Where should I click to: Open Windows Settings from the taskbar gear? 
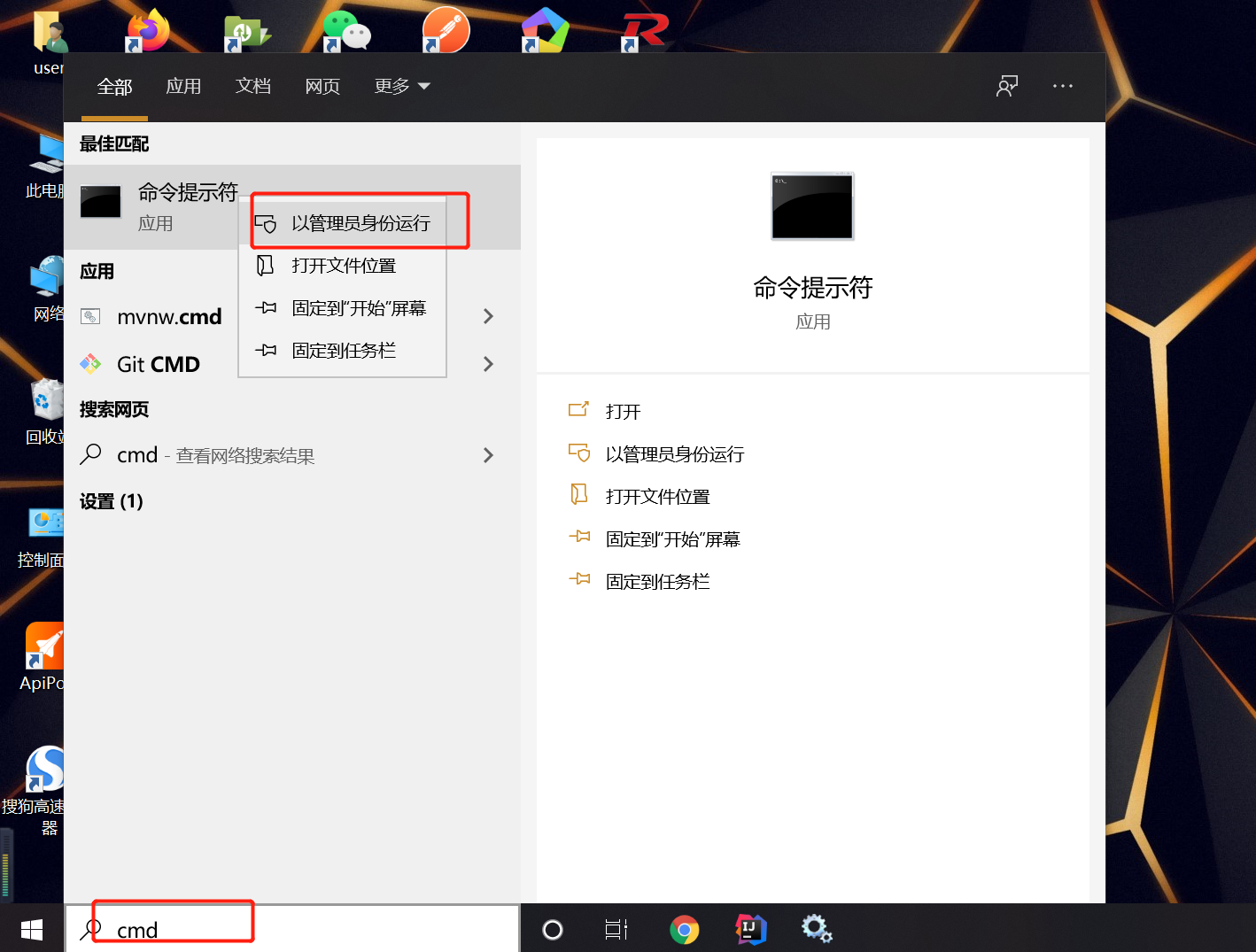coord(816,929)
